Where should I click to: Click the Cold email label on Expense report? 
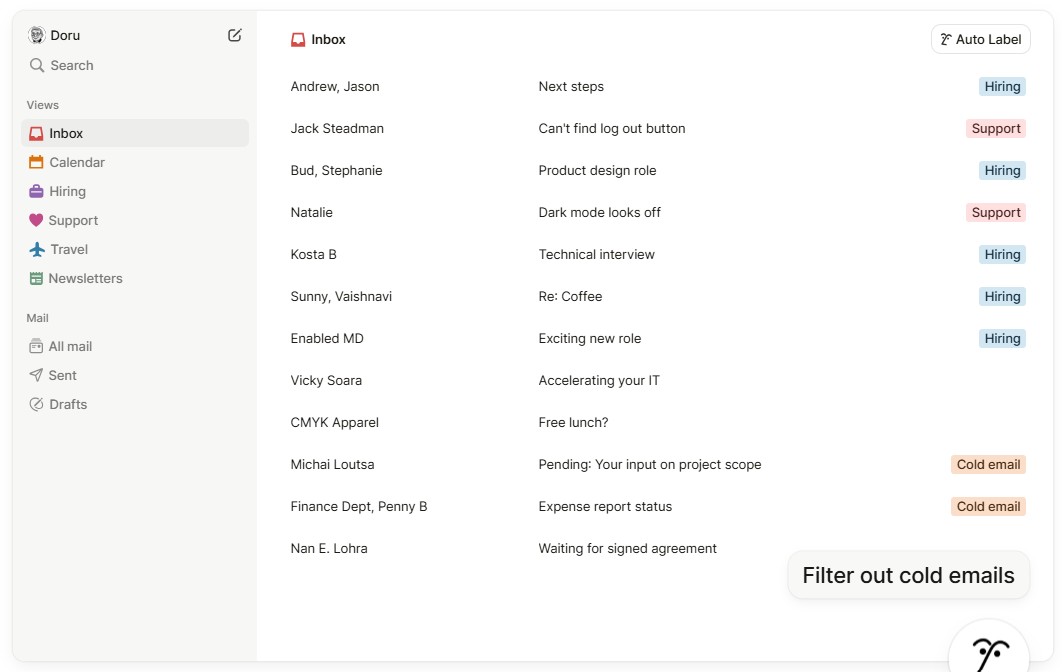[x=988, y=506]
